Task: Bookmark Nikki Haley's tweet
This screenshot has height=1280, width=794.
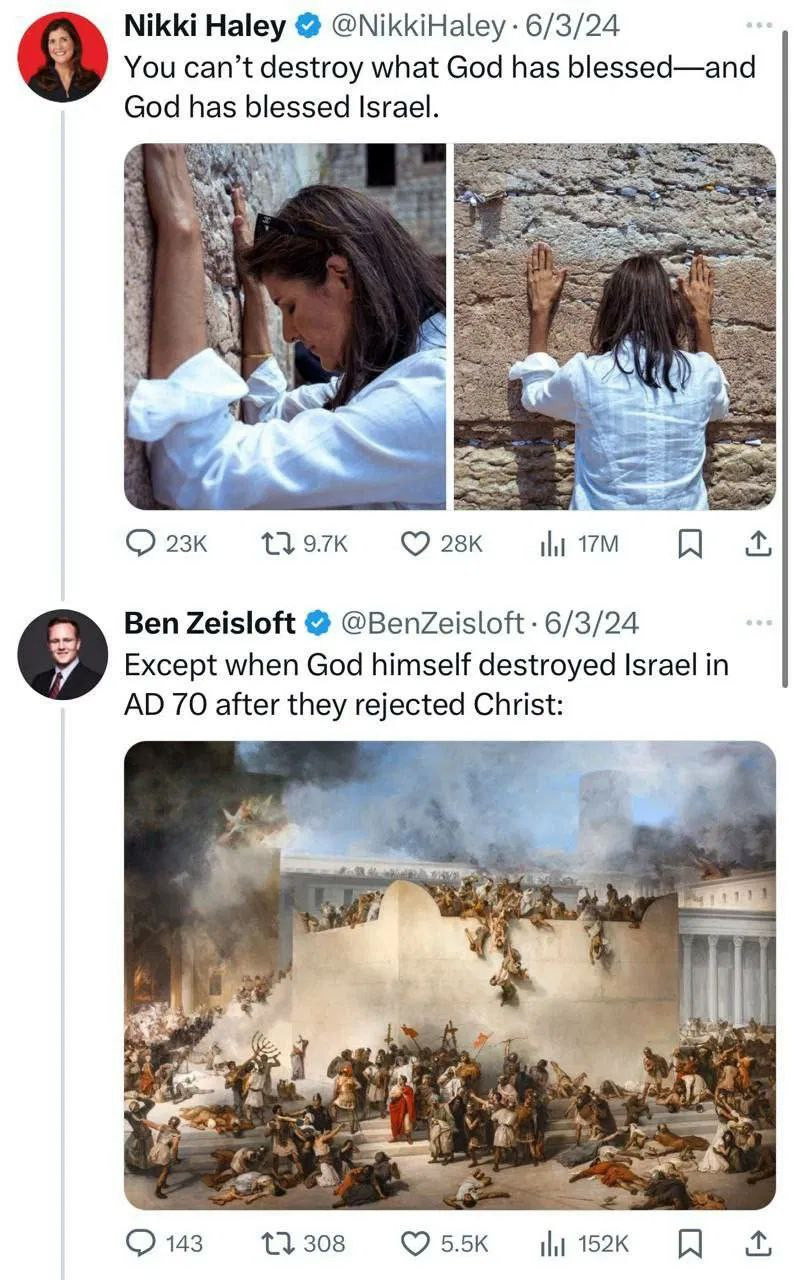Action: [x=689, y=543]
